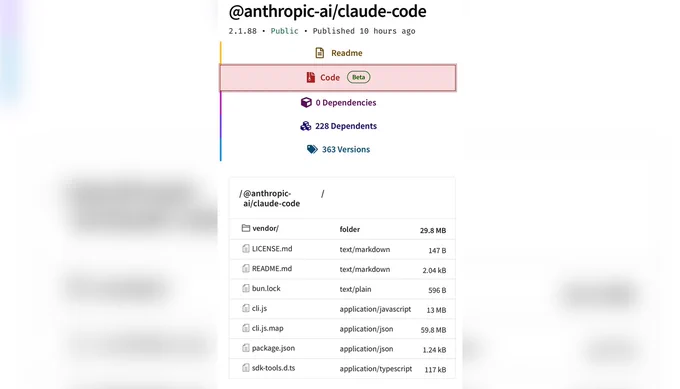680x389 pixels.
Task: Click the Beta badge beside Code
Action: coord(358,77)
